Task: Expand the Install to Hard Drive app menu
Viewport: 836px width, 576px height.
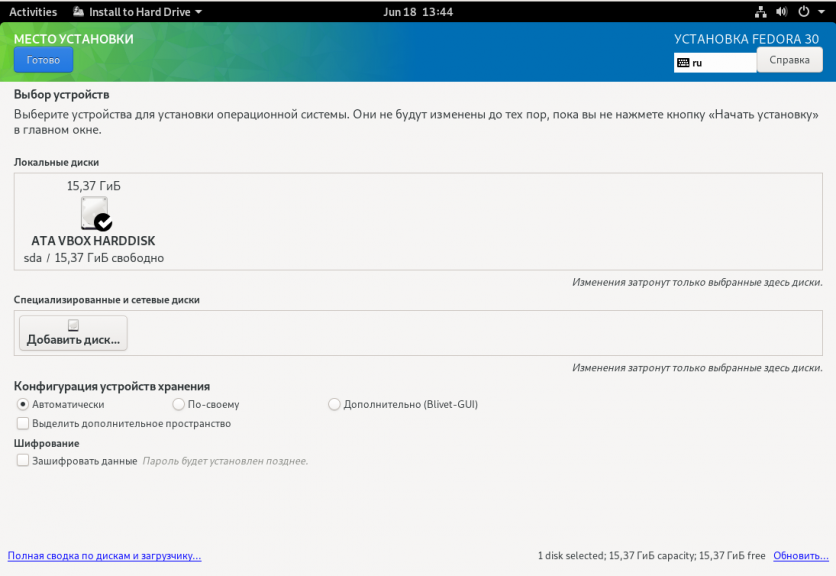Action: [x=137, y=12]
